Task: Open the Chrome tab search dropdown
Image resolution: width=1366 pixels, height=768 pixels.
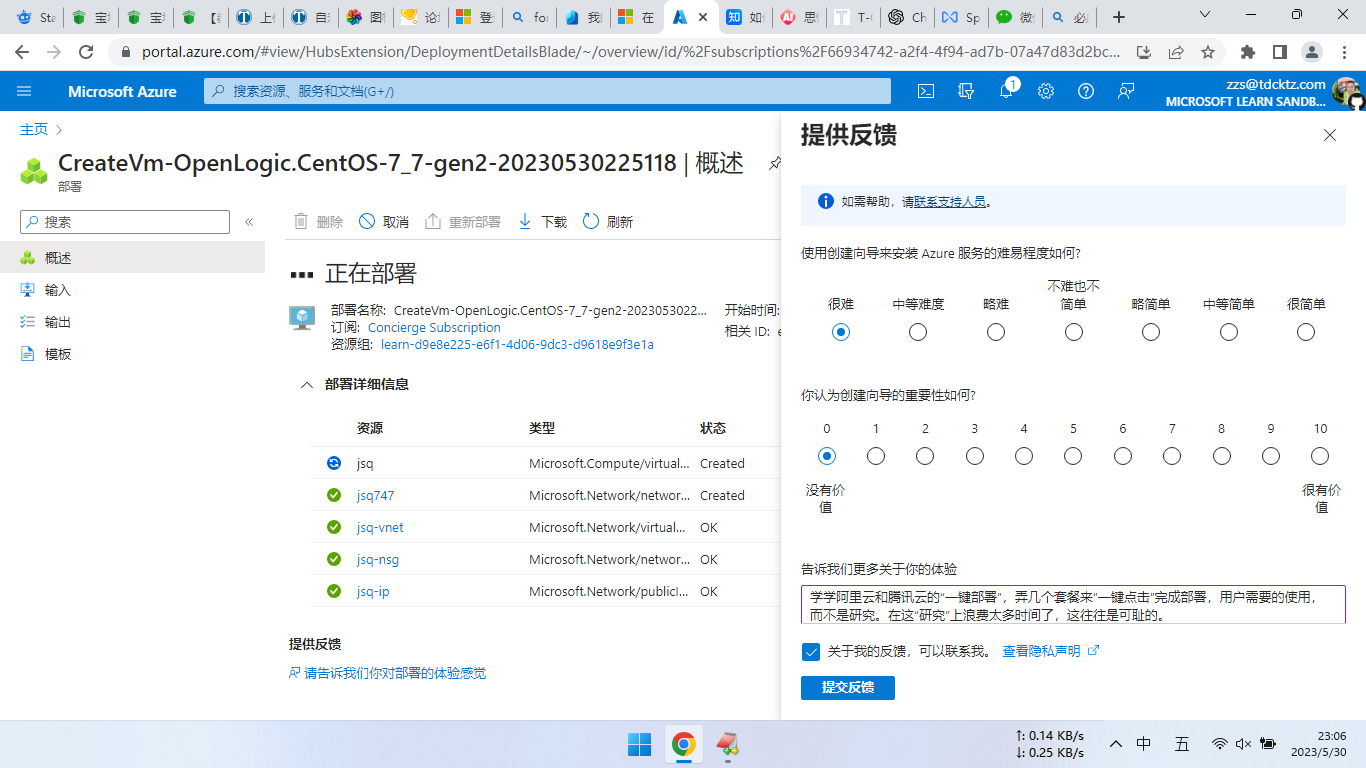Action: 1205,15
